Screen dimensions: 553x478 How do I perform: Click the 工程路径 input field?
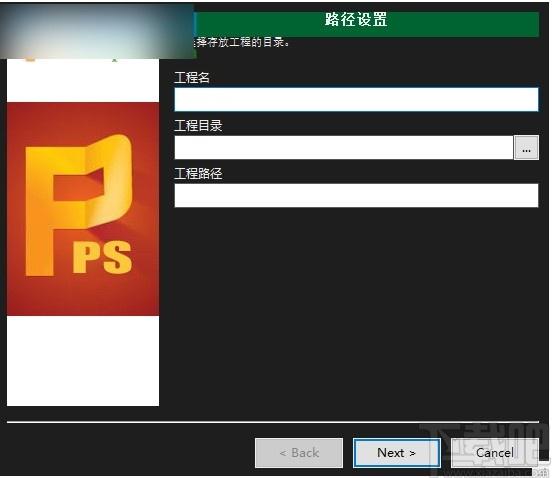coord(356,195)
